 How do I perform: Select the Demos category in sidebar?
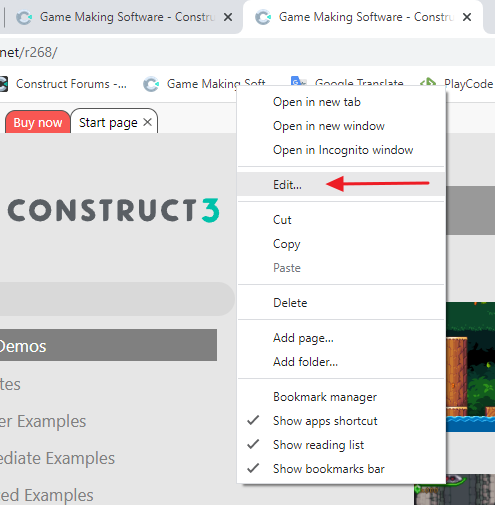click(x=108, y=345)
